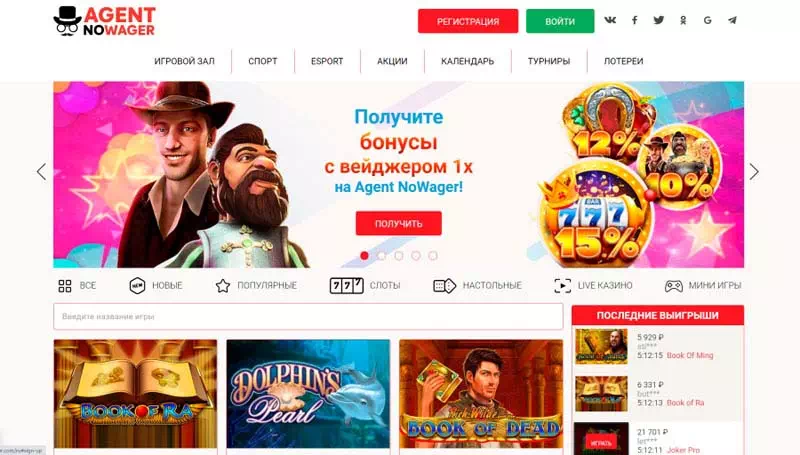Click the red РЕГИСТРАЦИЯ button

click(x=468, y=21)
